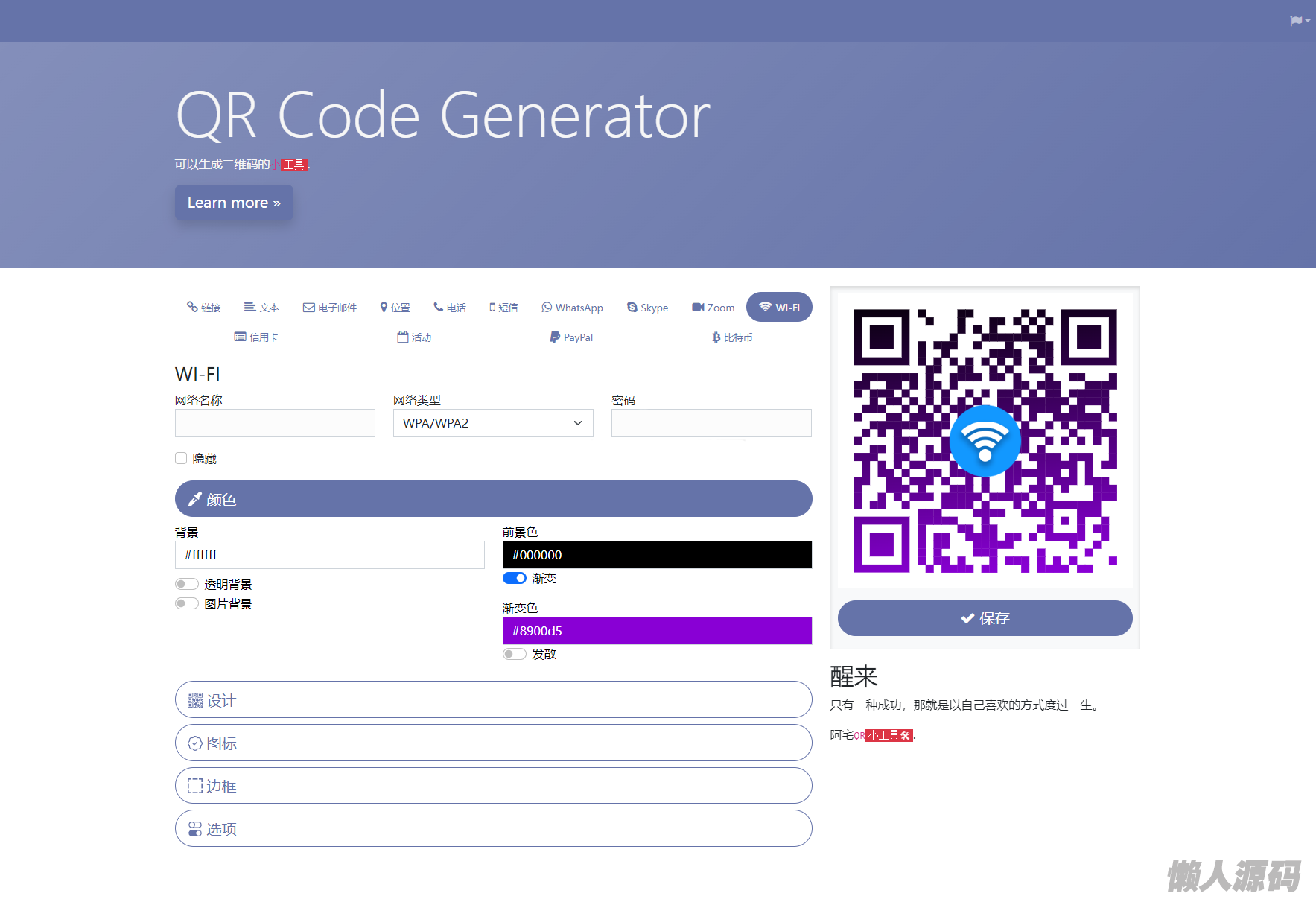
Task: Select the 短信 SMS tab
Action: 503,308
